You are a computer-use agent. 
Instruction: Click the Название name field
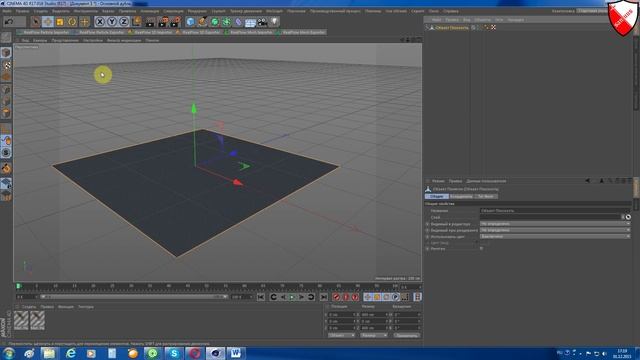555,211
